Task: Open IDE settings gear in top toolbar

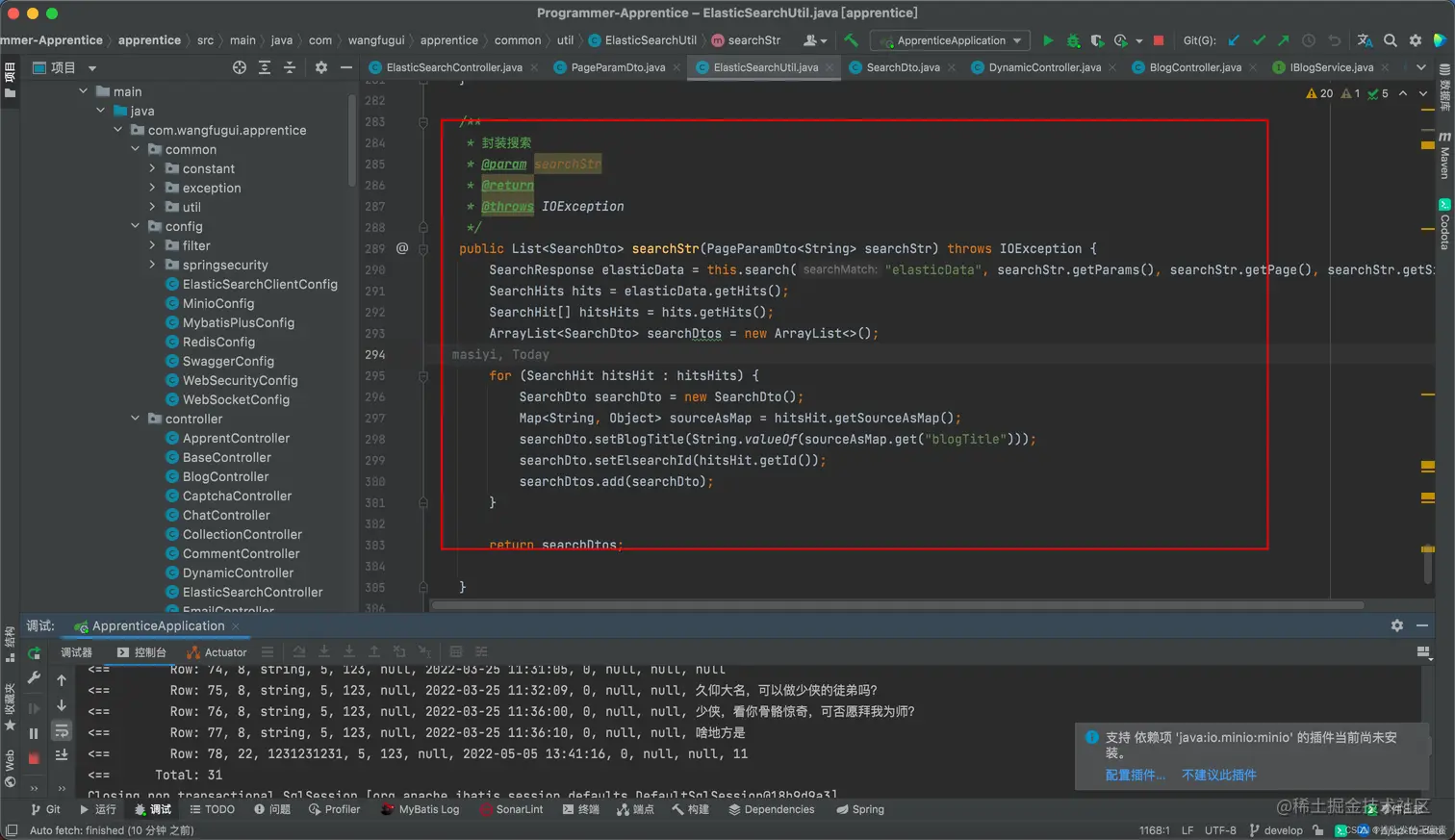Action: click(x=1416, y=40)
